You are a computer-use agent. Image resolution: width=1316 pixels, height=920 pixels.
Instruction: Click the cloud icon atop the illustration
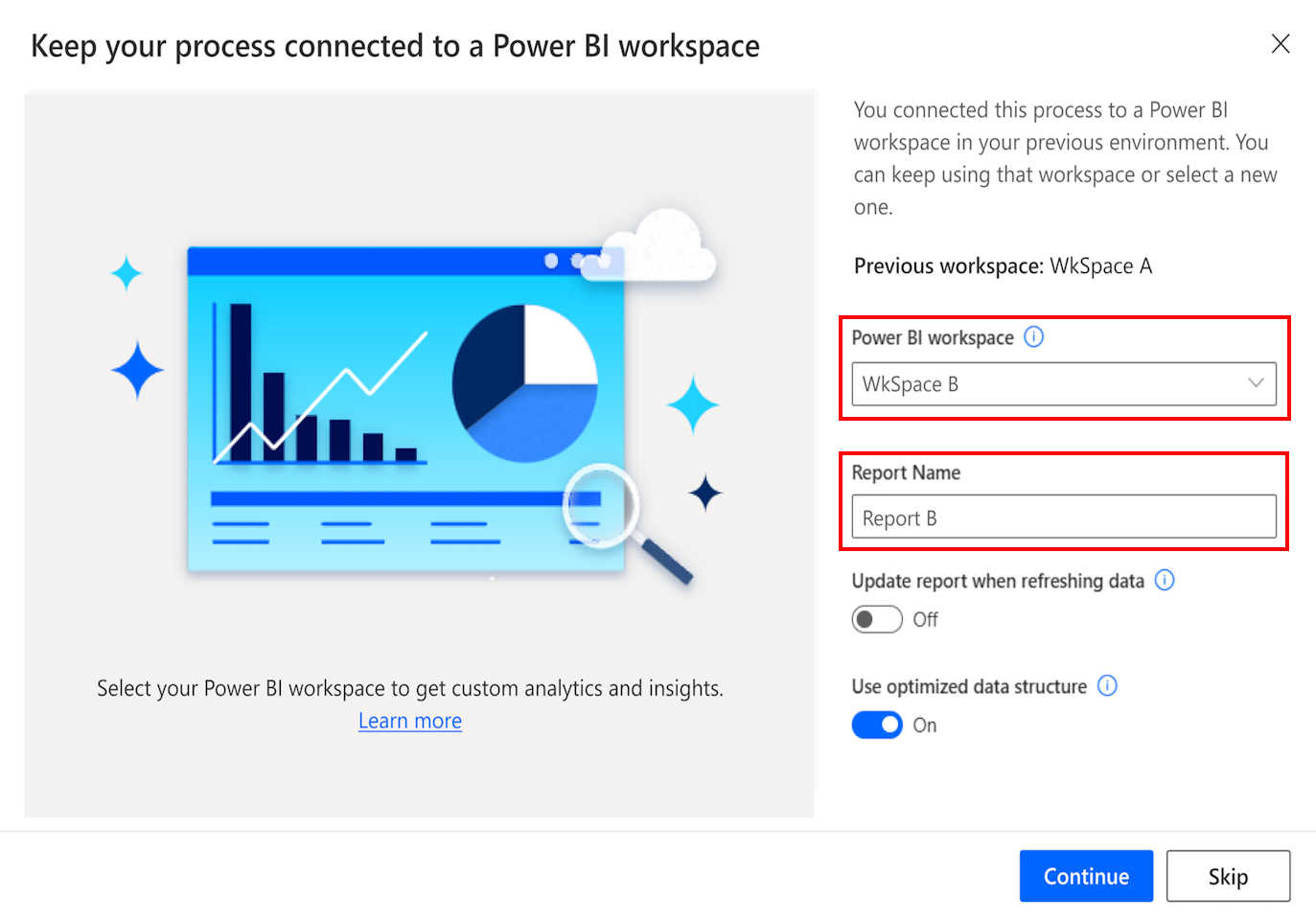tap(652, 247)
